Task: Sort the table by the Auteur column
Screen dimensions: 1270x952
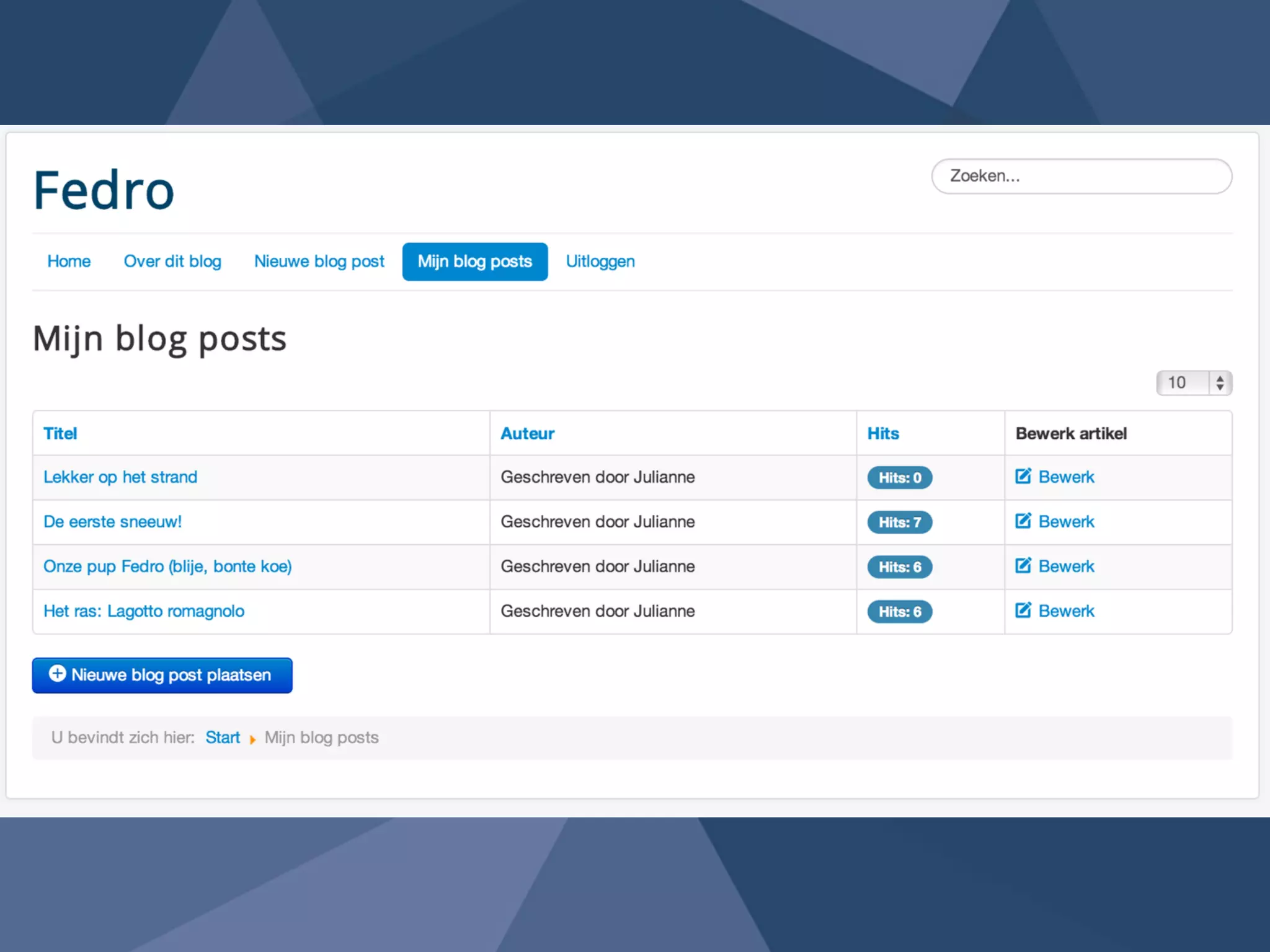Action: [527, 433]
